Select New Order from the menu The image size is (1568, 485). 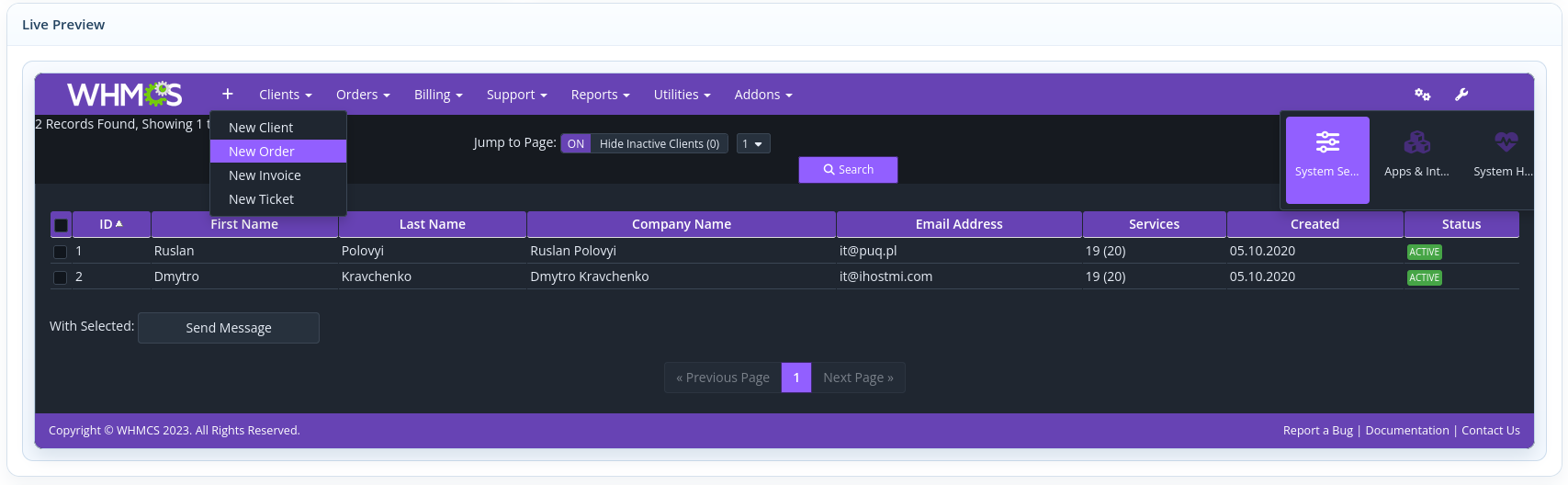(262, 152)
